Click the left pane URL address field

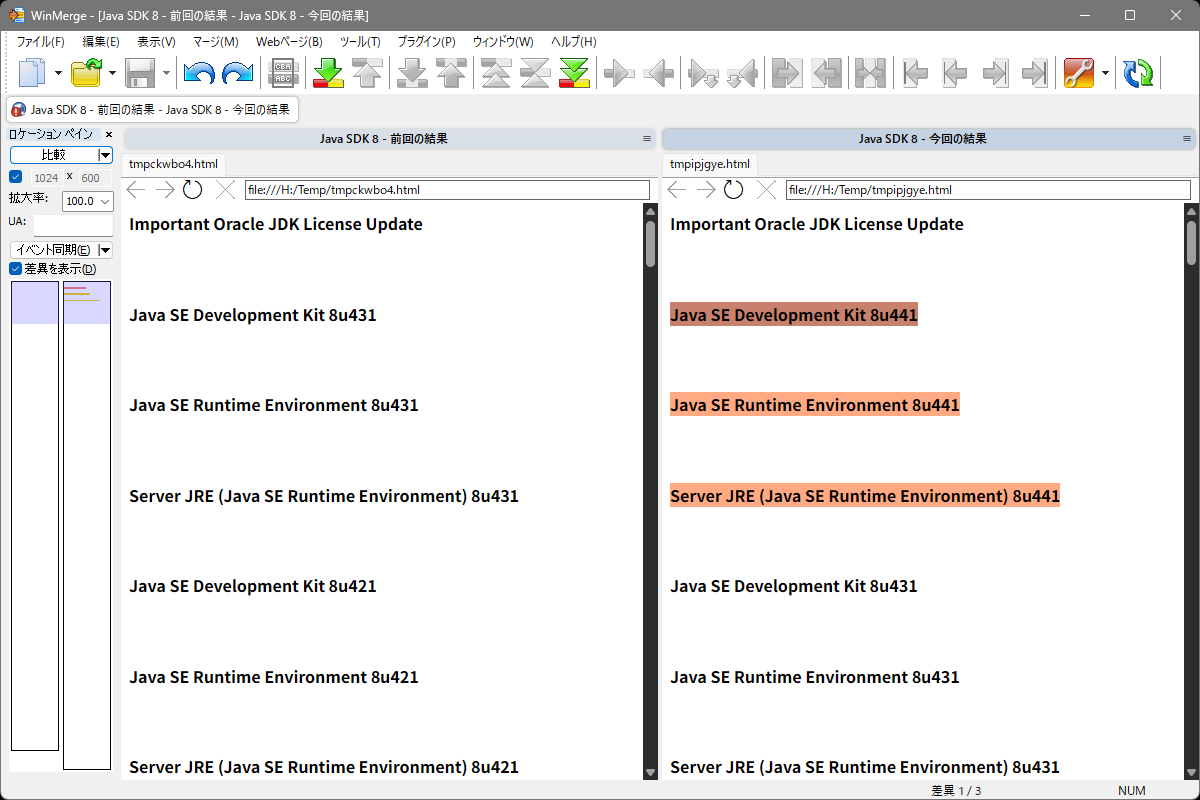(x=447, y=190)
